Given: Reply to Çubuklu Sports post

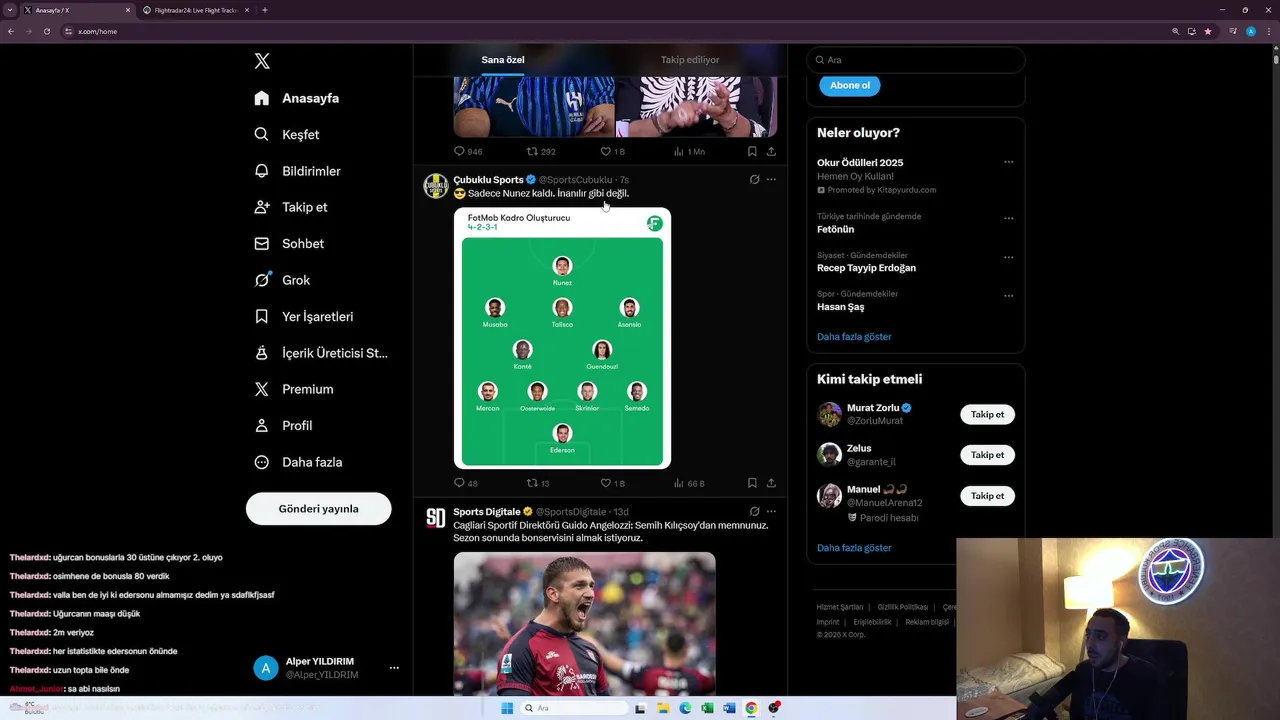Looking at the screenshot, I should coord(460,483).
